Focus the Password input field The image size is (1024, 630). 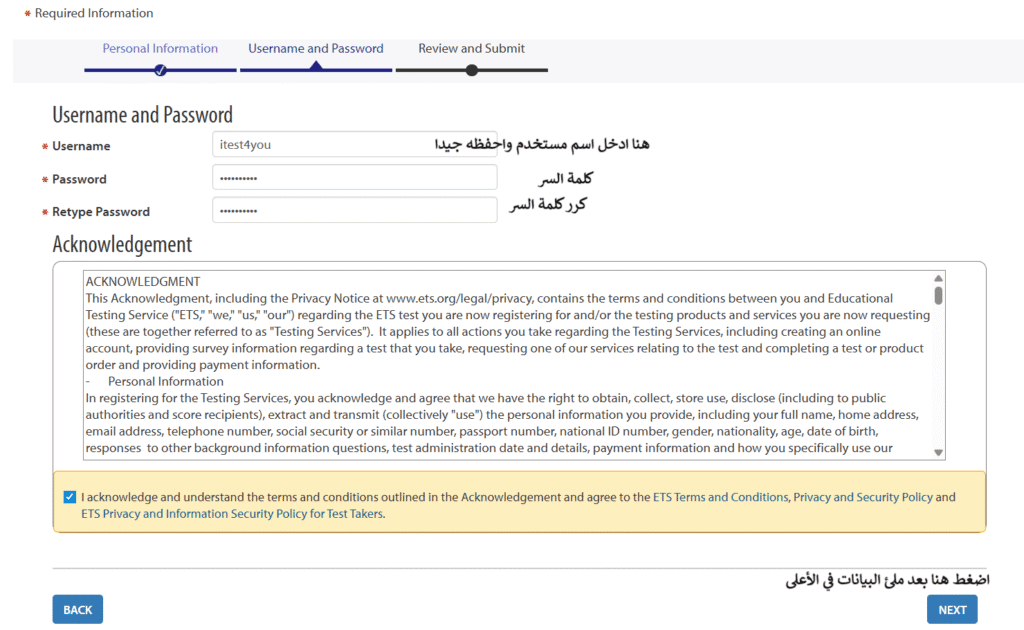[x=355, y=178]
